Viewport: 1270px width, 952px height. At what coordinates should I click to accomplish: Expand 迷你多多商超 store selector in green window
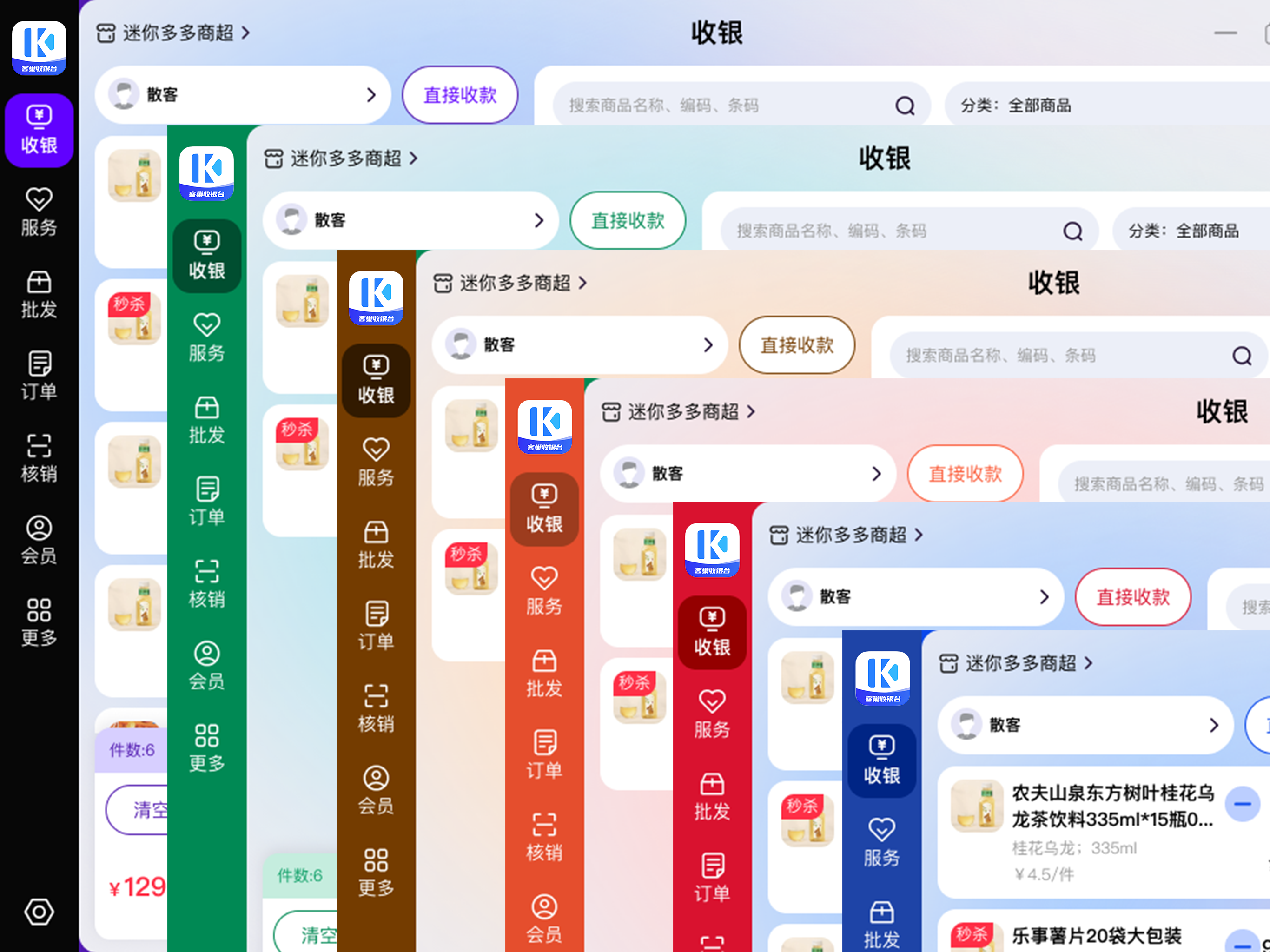[340, 158]
